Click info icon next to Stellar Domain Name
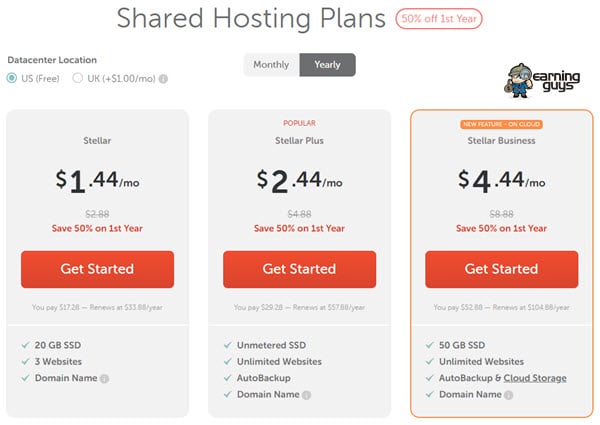Screen dimensions: 600x425 (x=104, y=379)
